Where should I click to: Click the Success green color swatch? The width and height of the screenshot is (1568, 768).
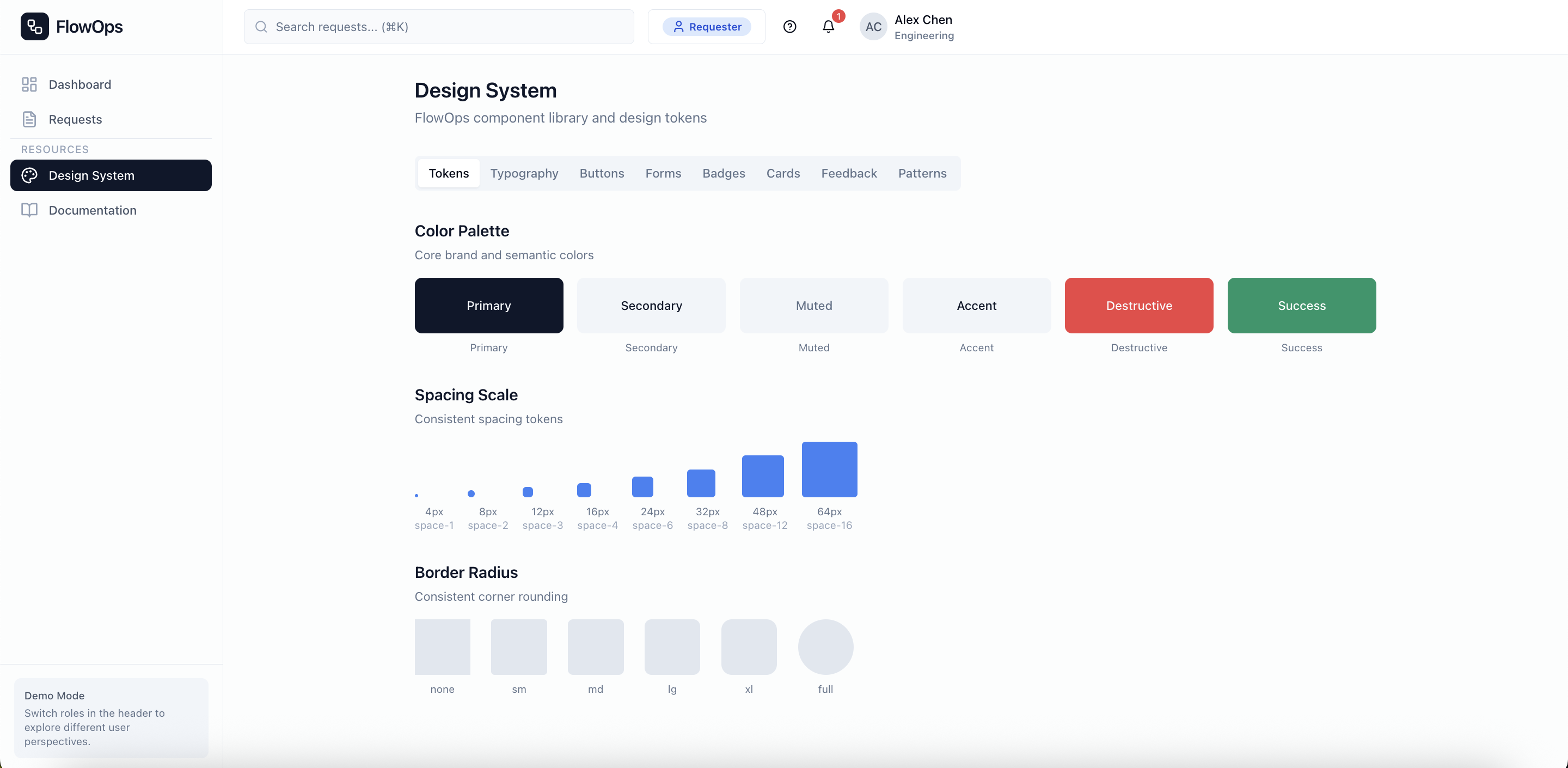click(x=1301, y=305)
